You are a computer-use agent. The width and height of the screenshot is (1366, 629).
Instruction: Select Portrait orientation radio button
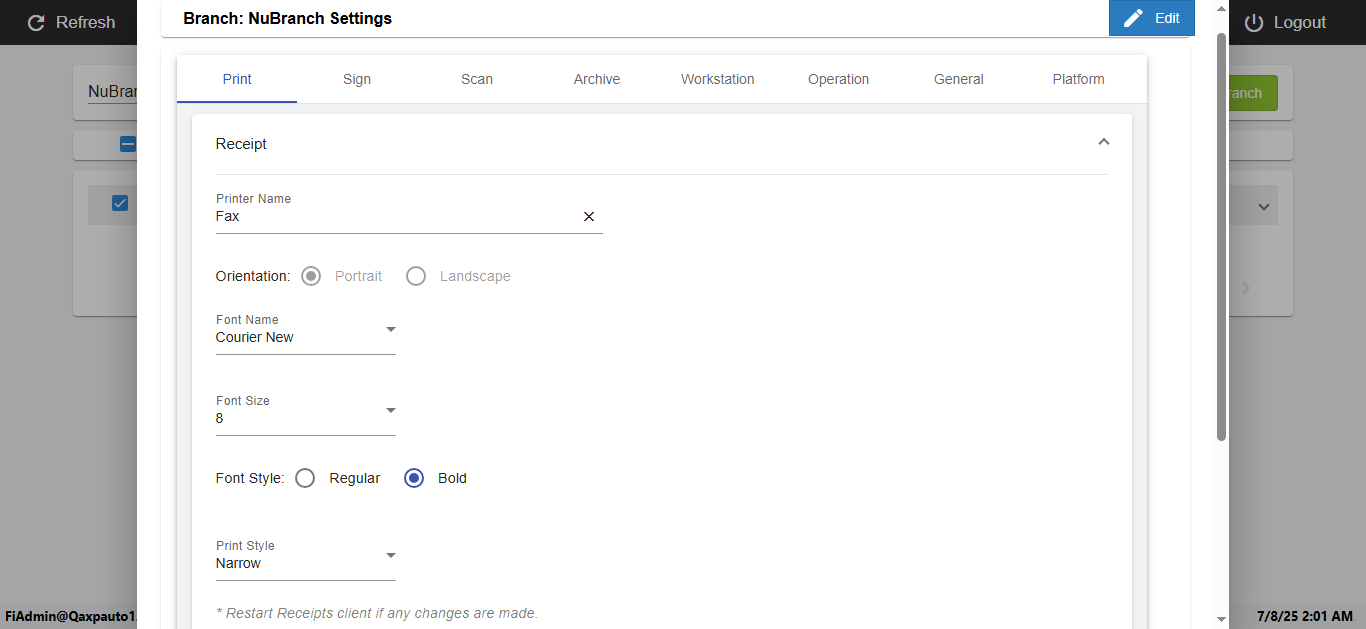(x=311, y=276)
